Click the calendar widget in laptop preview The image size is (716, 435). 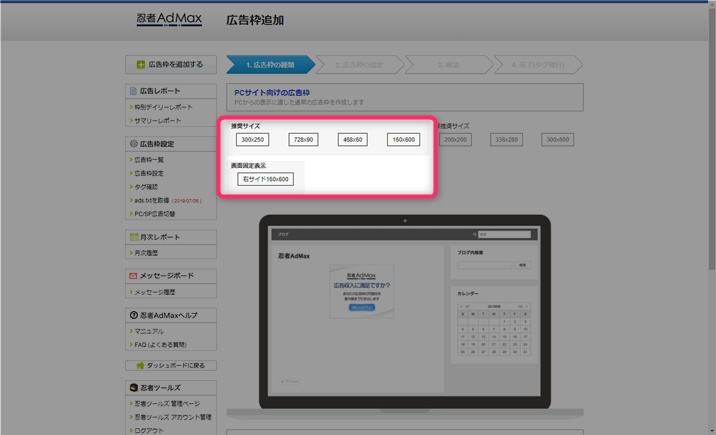[x=494, y=329]
